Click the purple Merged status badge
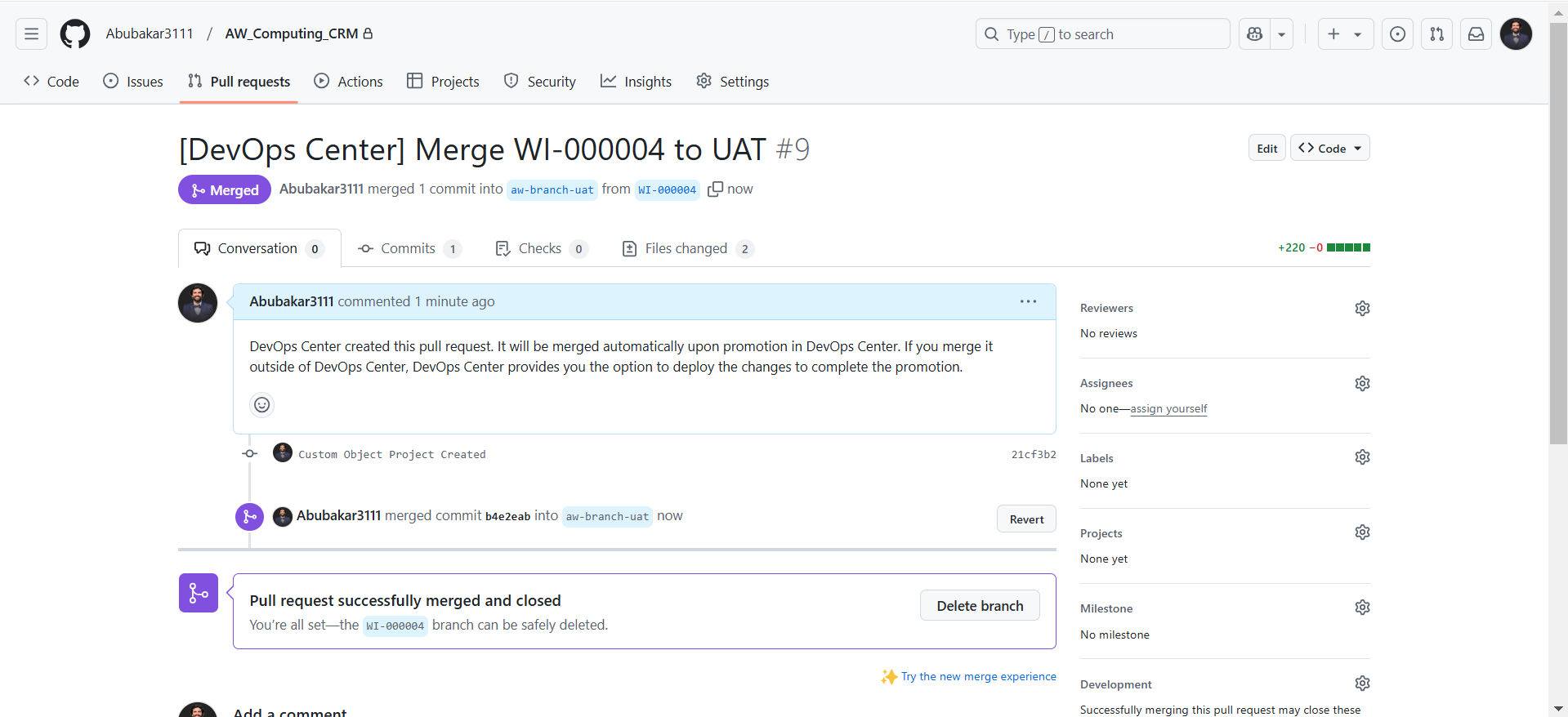This screenshot has width=1568, height=717. (225, 189)
